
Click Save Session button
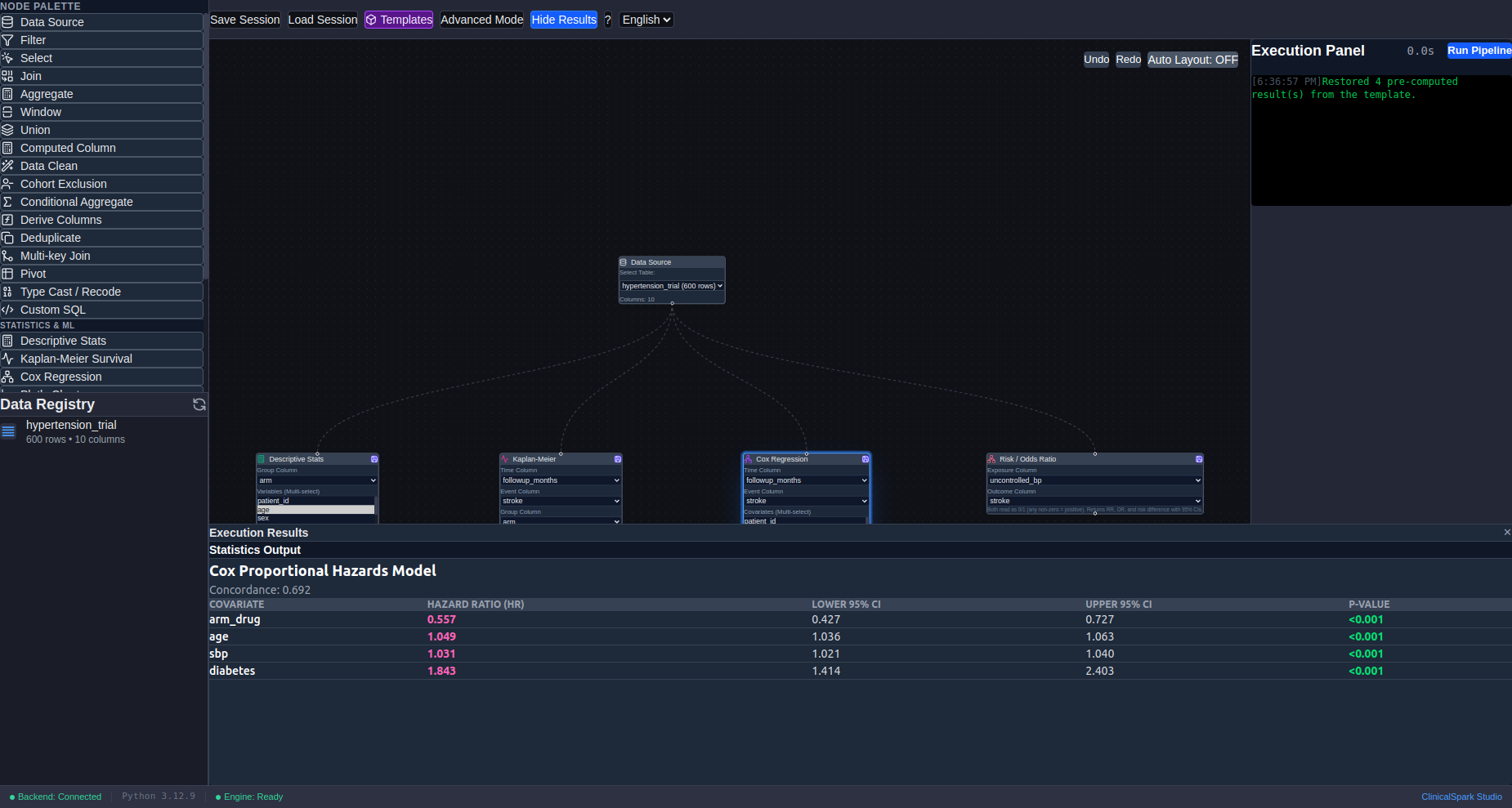tap(245, 20)
